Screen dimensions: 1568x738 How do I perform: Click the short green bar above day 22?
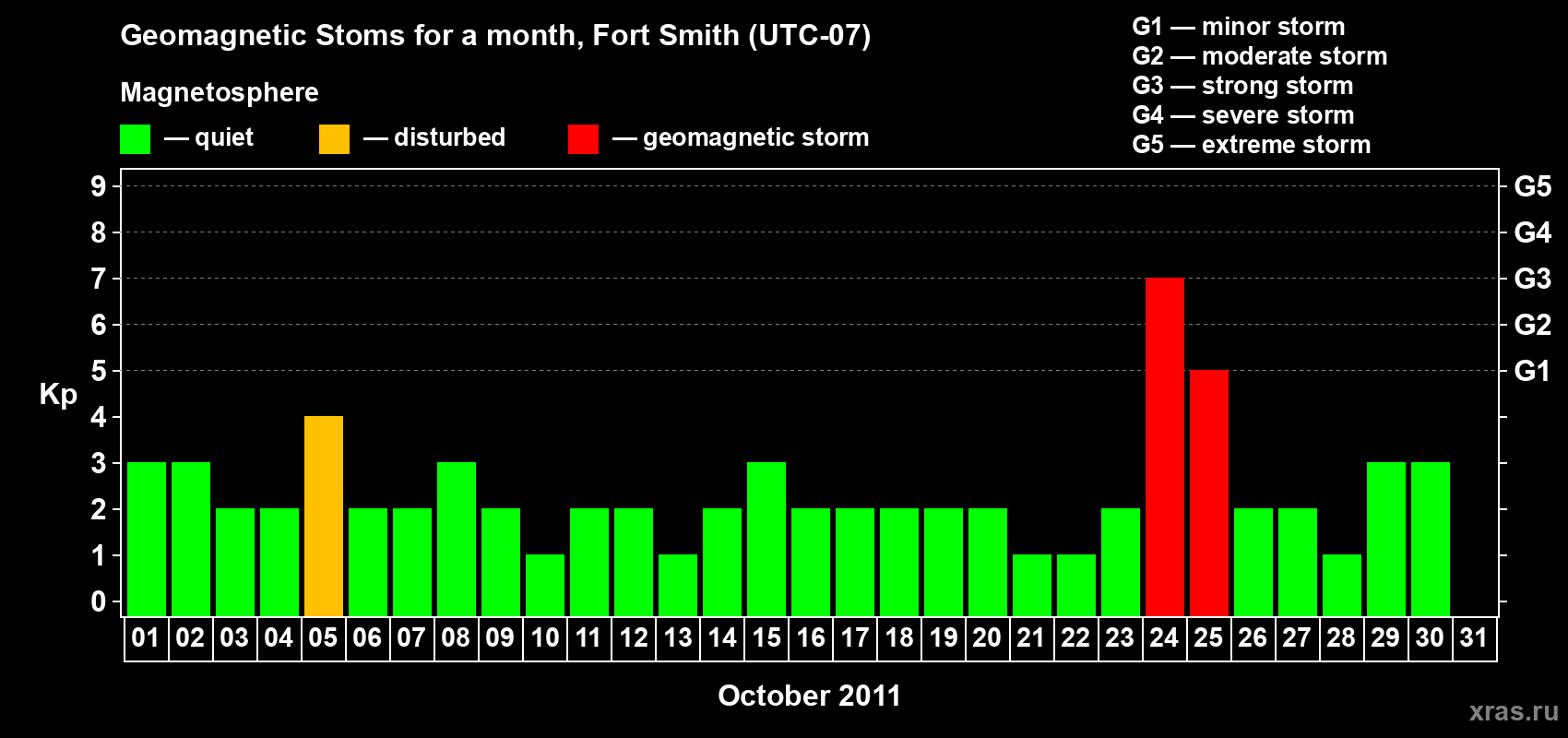tap(1076, 585)
